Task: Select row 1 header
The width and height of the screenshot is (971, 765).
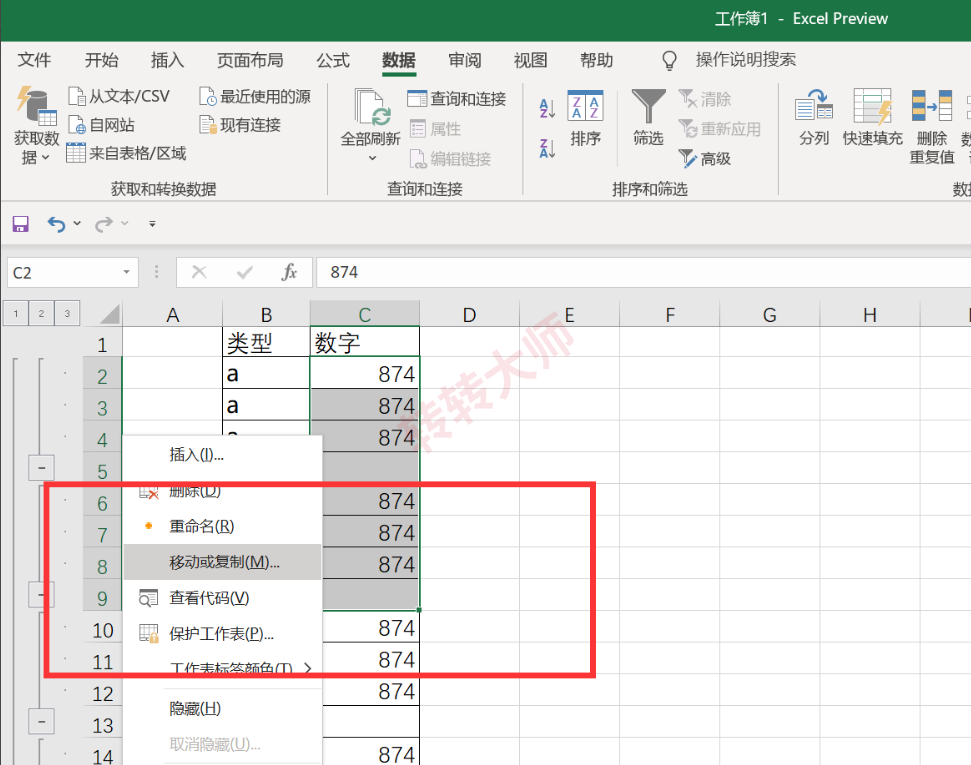Action: 102,344
